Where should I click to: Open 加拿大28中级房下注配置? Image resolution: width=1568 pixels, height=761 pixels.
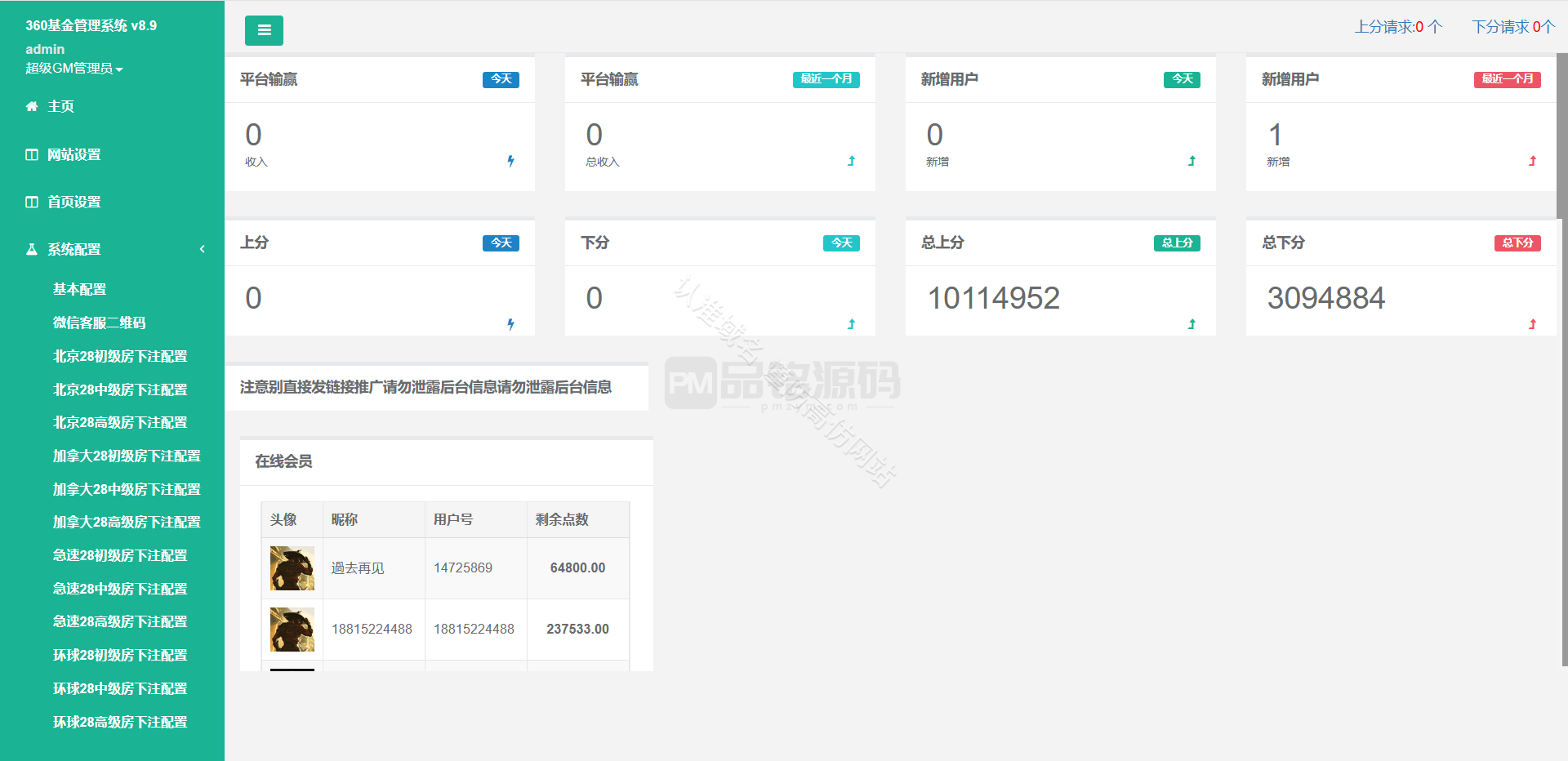coord(127,489)
